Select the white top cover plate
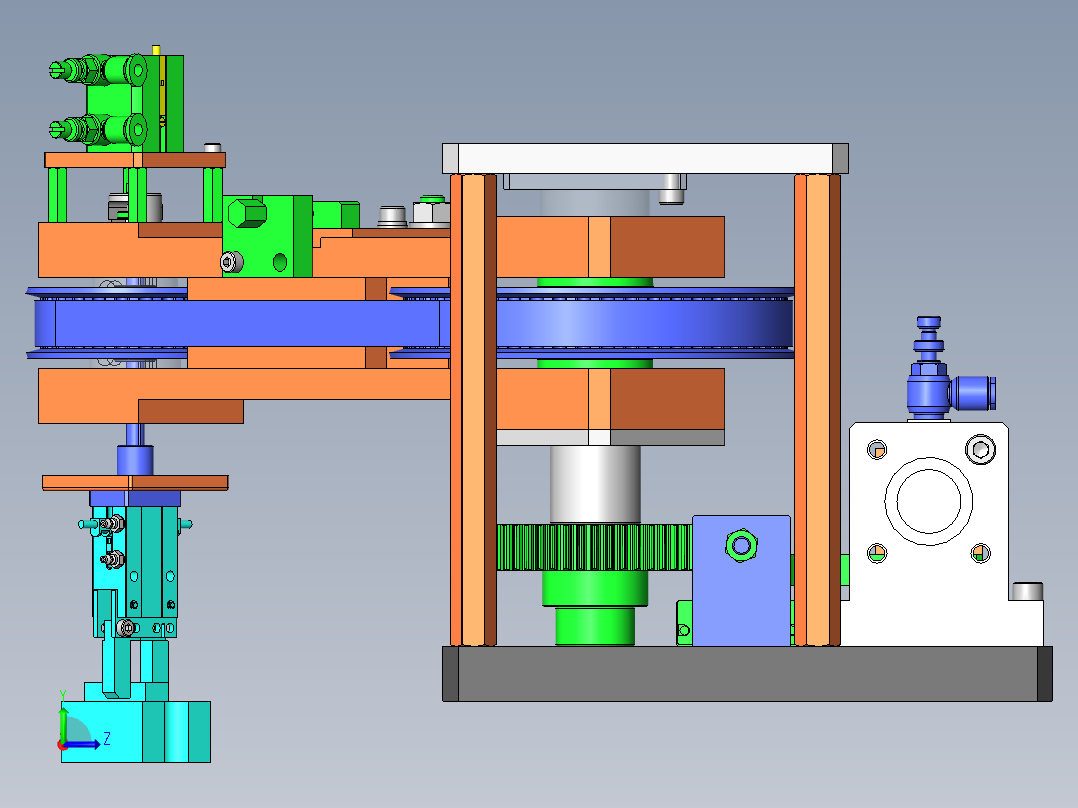1078x808 pixels. (645, 157)
